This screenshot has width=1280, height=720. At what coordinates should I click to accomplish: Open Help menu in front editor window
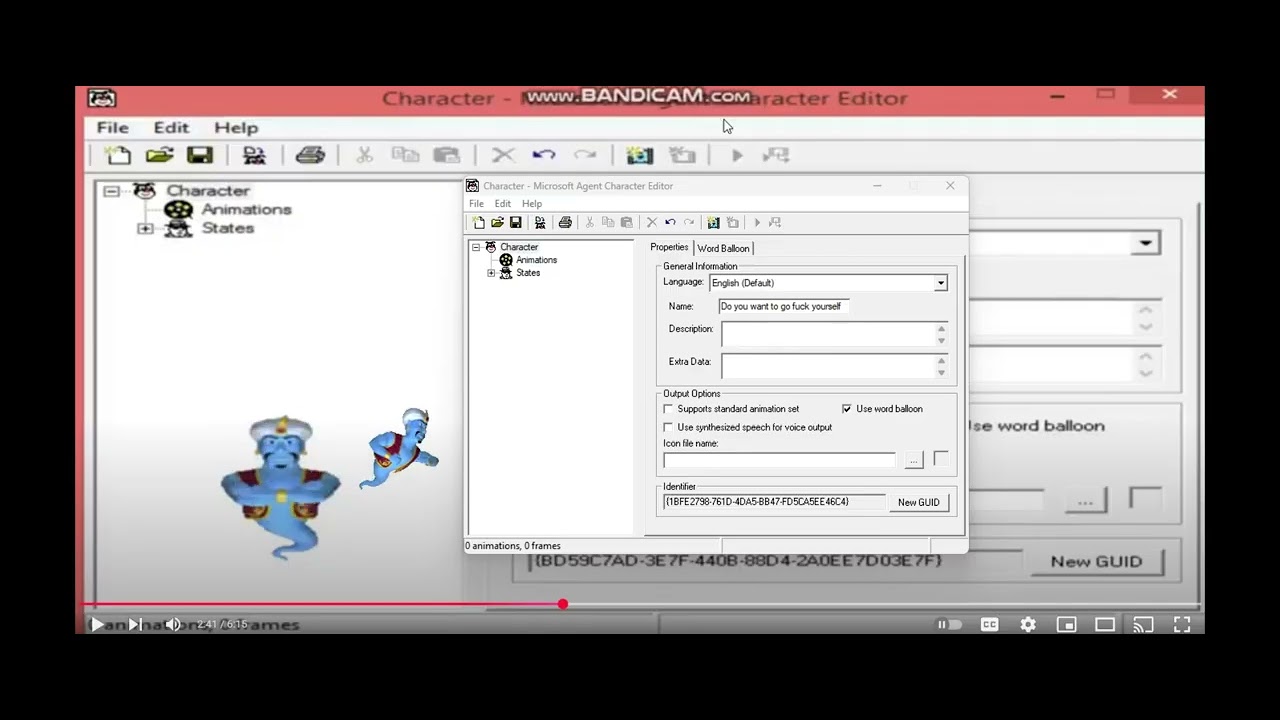pos(532,204)
